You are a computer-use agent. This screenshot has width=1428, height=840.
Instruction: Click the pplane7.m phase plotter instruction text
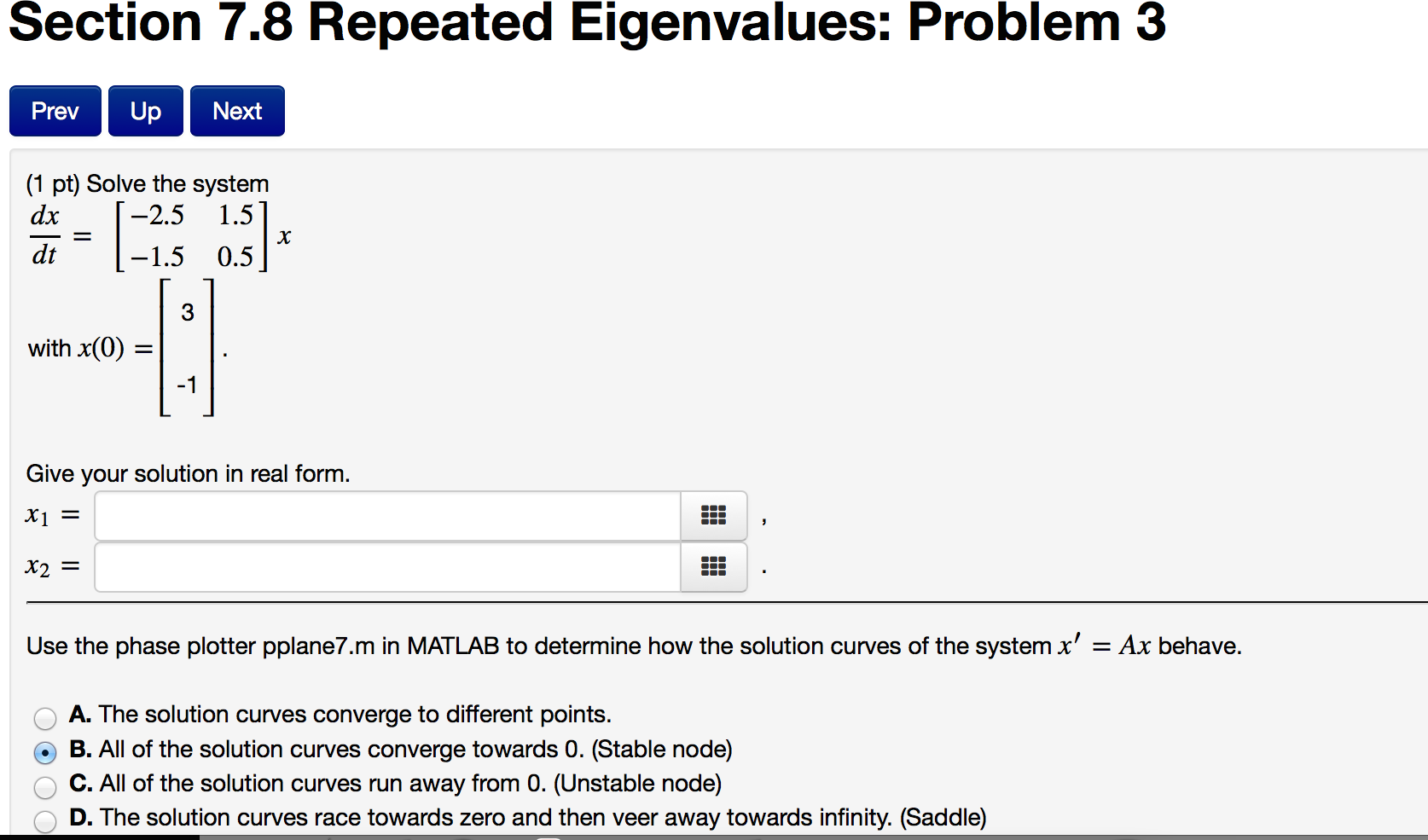(633, 646)
